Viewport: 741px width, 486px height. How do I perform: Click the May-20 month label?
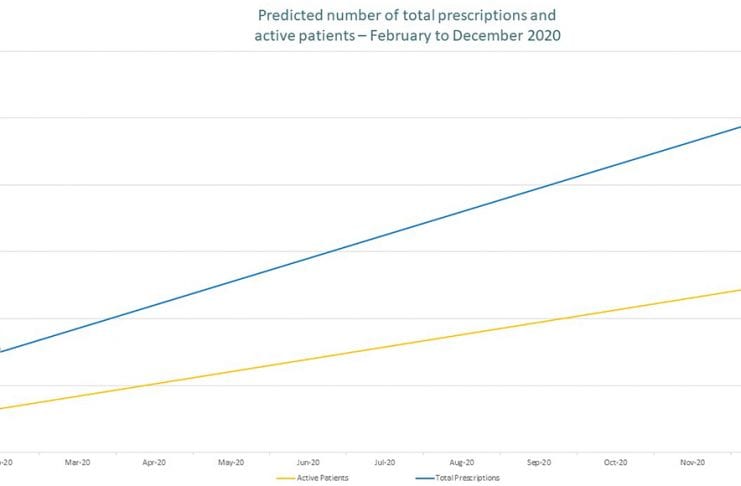pos(231,463)
